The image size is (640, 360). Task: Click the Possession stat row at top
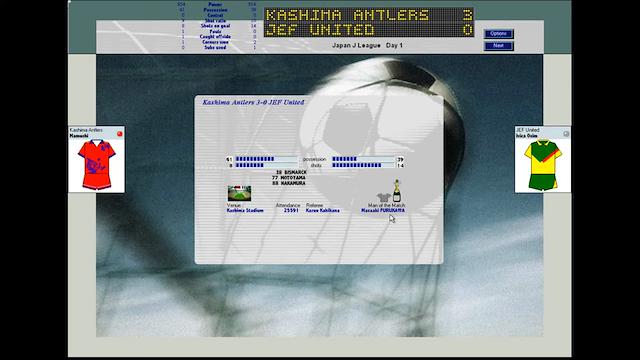tap(216, 10)
